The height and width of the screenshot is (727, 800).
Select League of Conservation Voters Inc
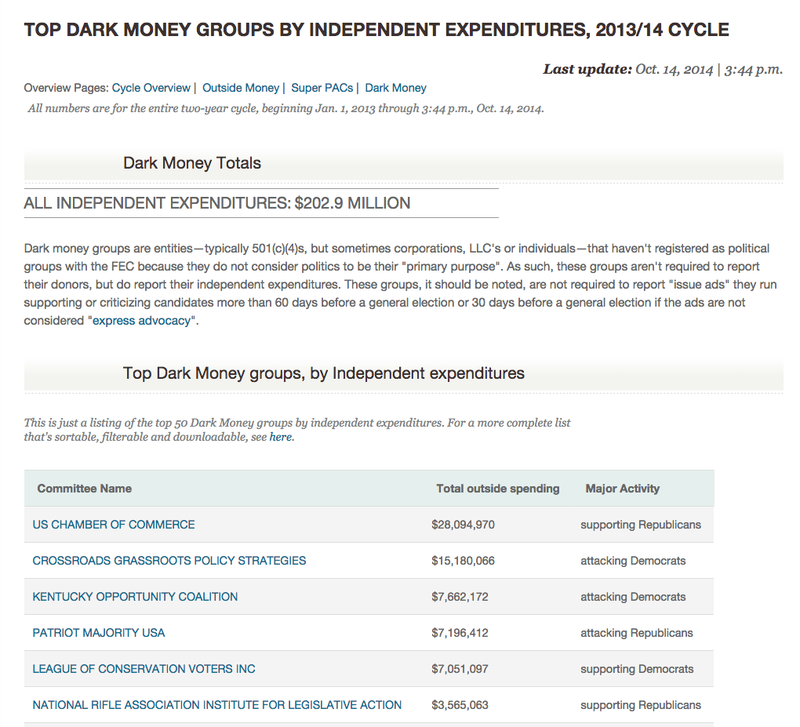tap(144, 669)
